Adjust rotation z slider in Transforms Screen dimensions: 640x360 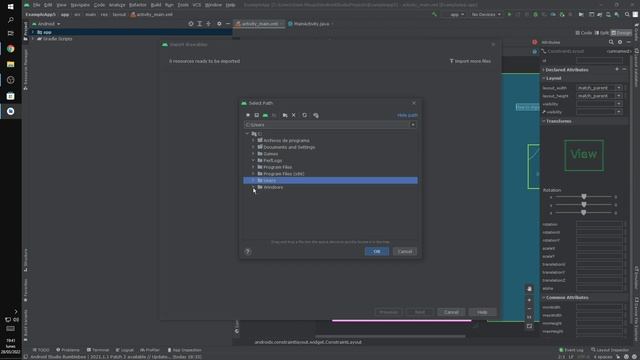[x=584, y=213]
